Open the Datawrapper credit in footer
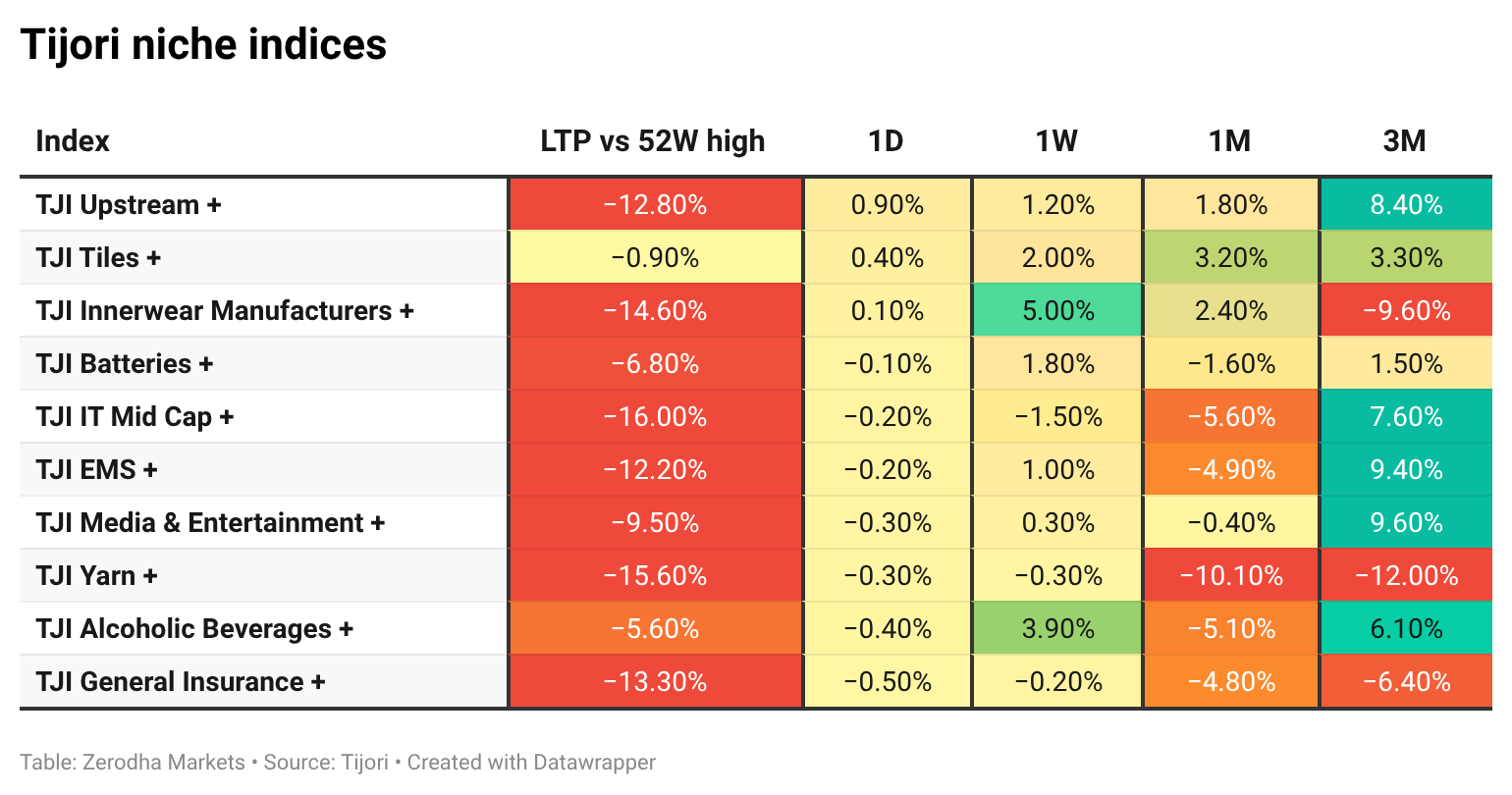Image resolution: width=1512 pixels, height=795 pixels. pyautogui.click(x=531, y=763)
